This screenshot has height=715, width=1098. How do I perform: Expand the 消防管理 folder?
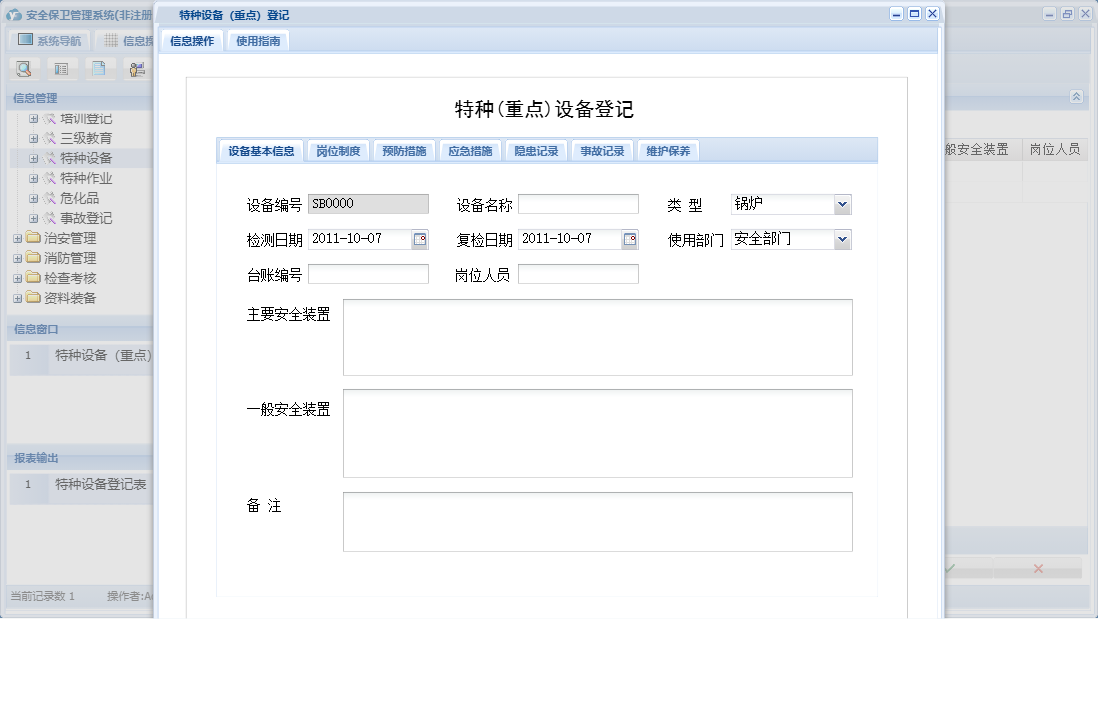point(19,257)
